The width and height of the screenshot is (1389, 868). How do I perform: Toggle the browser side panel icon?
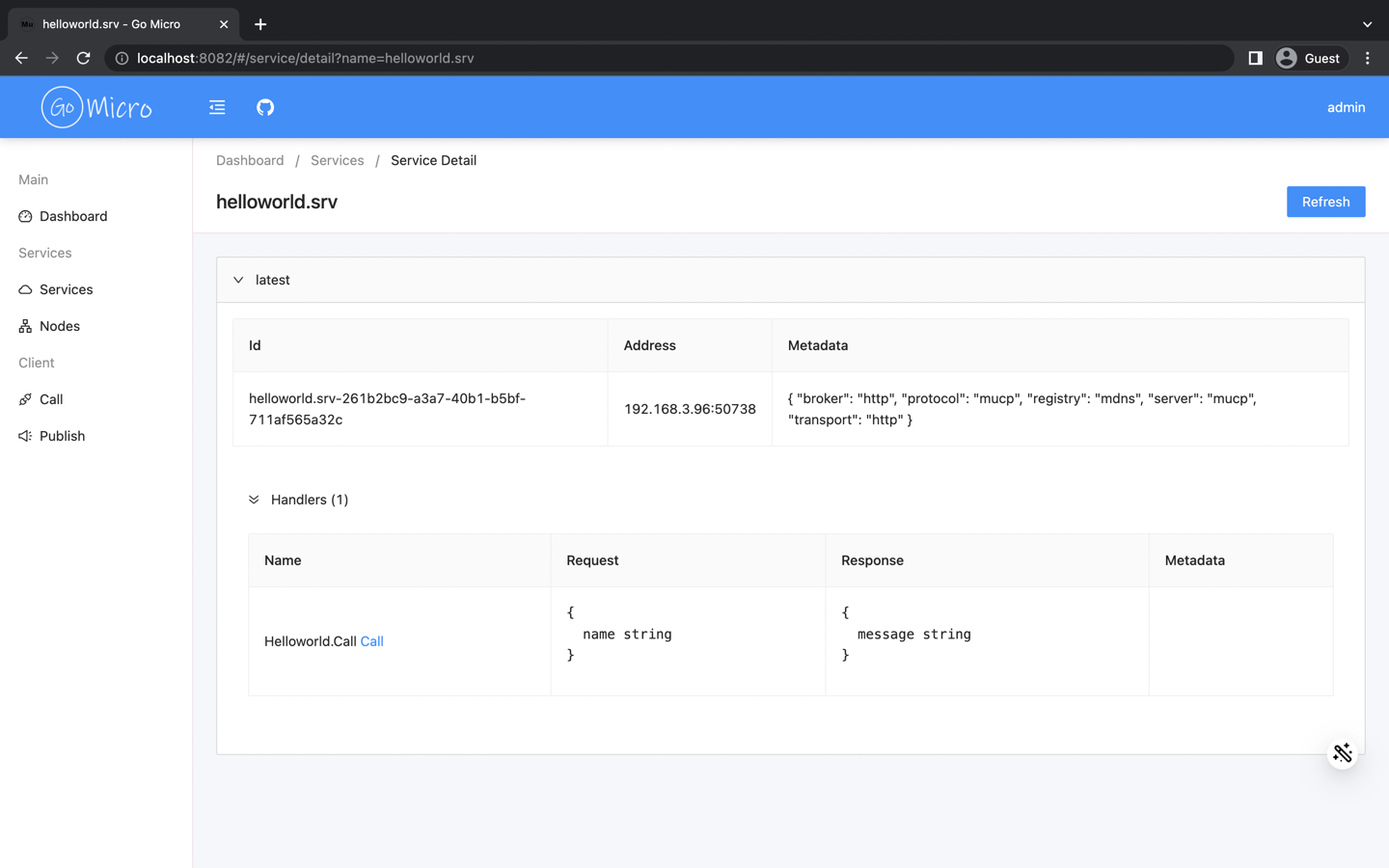(1255, 58)
